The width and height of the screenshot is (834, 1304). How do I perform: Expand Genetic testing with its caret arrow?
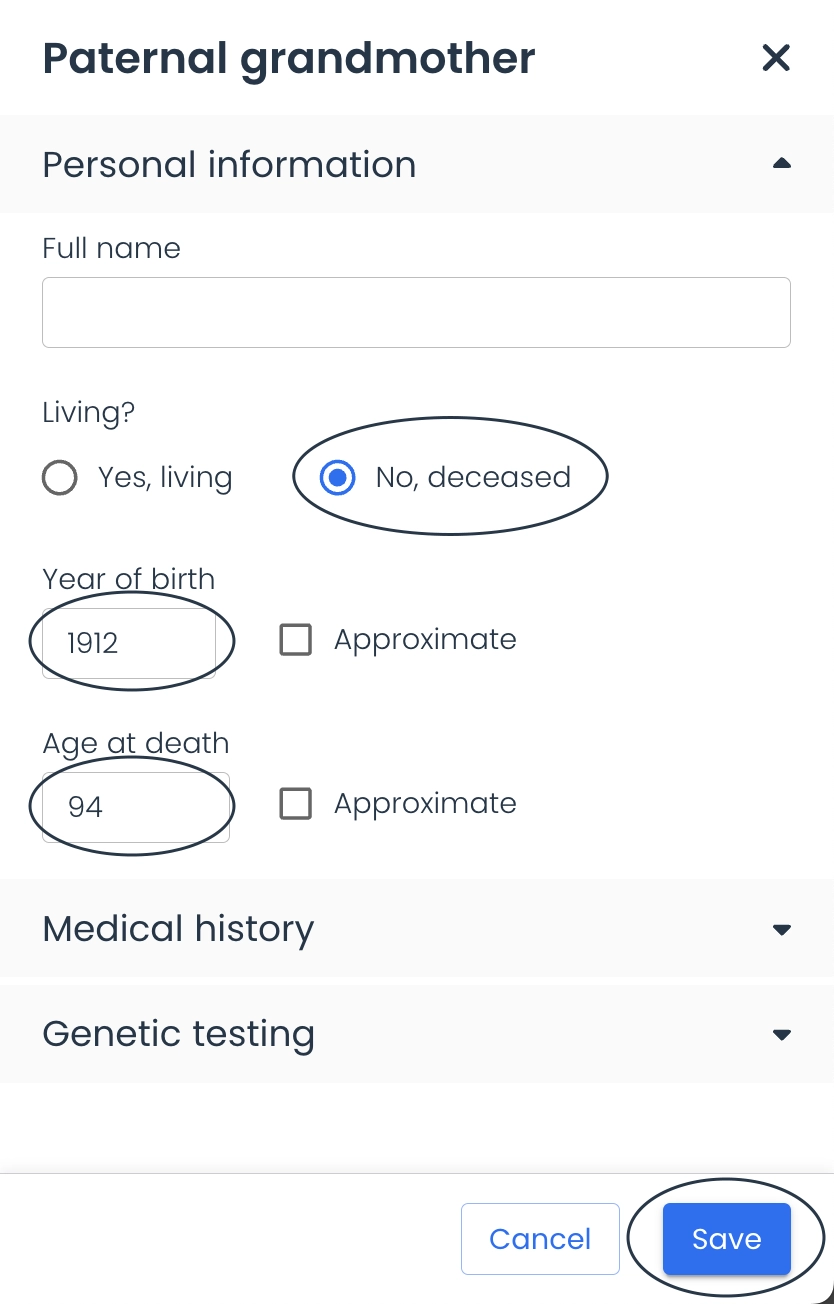point(782,1034)
